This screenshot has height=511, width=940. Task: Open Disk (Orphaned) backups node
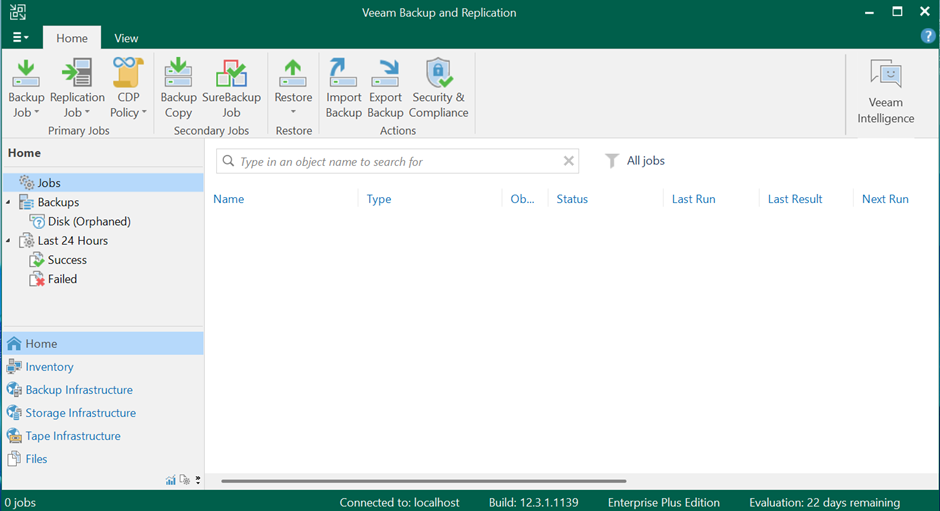(89, 221)
